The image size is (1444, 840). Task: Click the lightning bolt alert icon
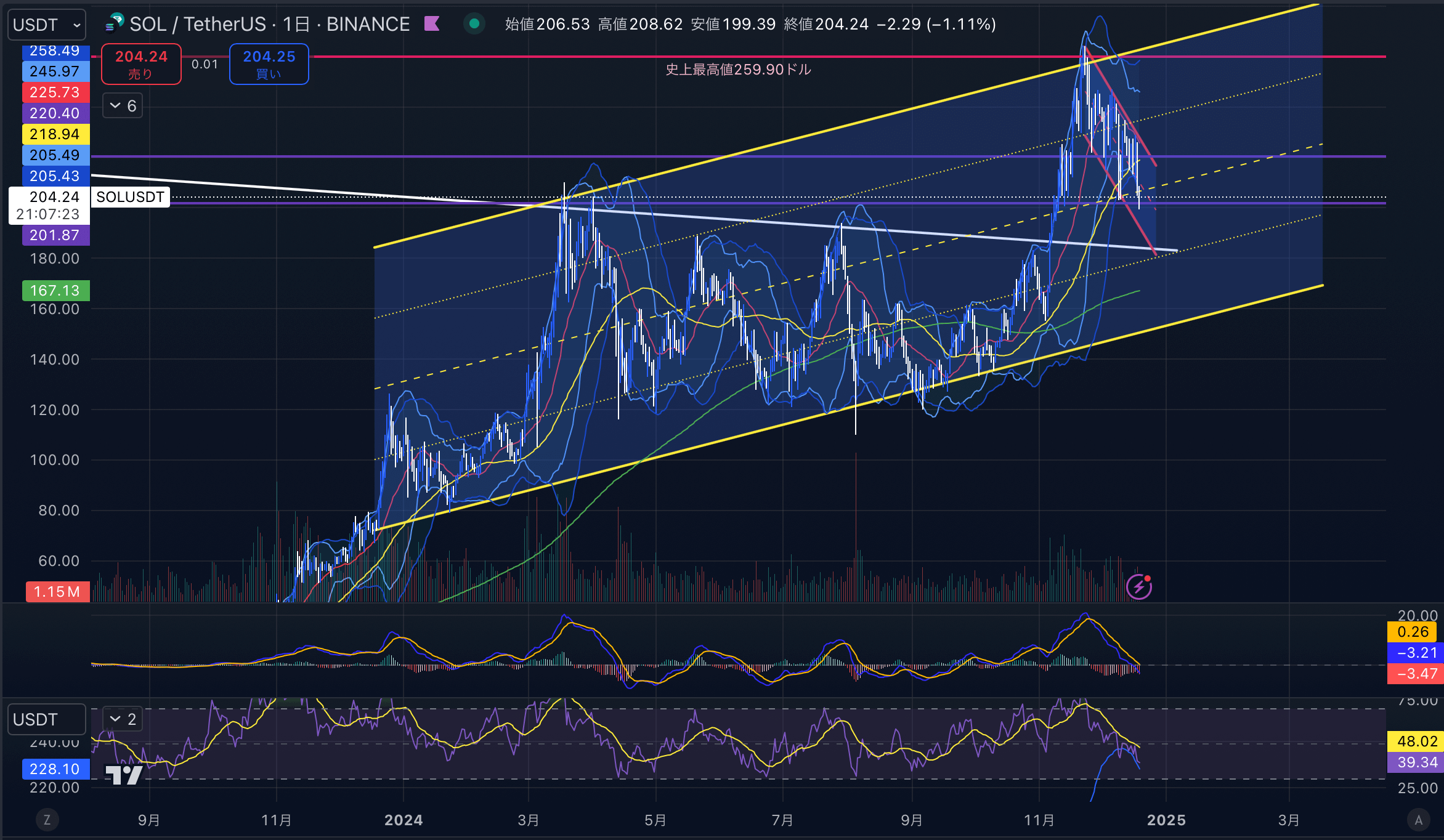1139,586
